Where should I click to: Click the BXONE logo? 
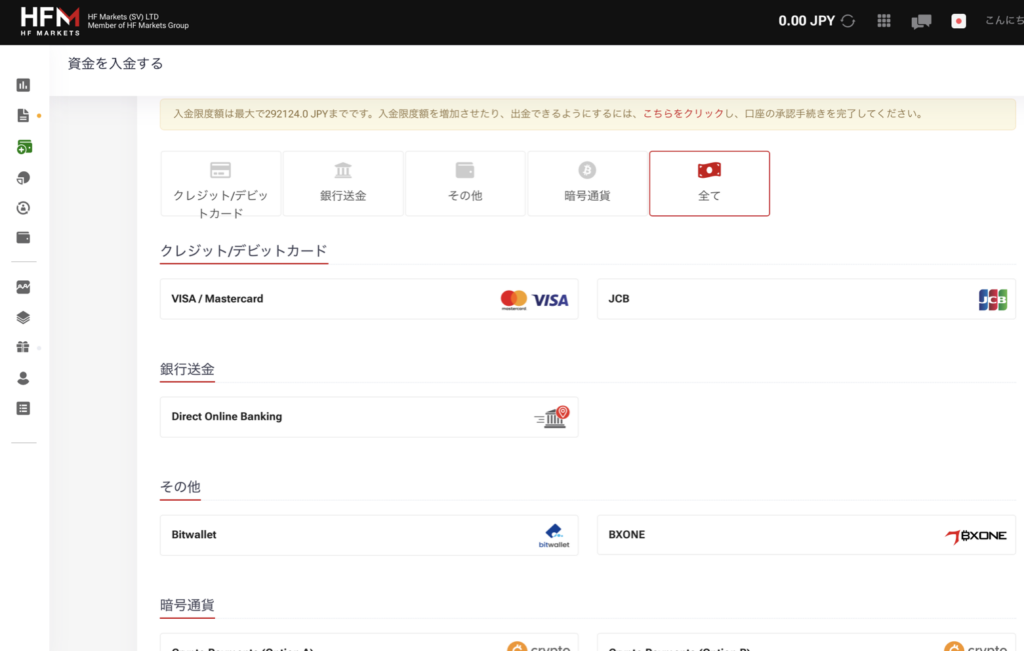pos(976,535)
